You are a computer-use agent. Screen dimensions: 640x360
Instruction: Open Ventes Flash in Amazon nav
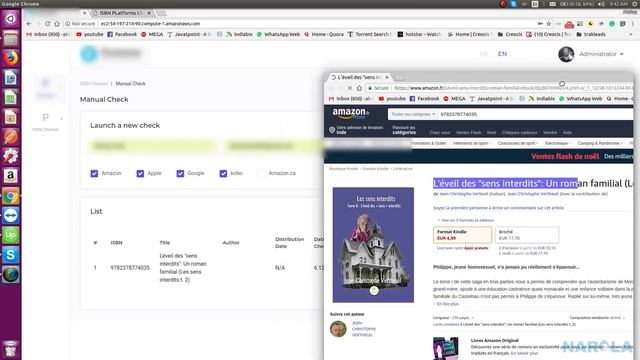468,133
